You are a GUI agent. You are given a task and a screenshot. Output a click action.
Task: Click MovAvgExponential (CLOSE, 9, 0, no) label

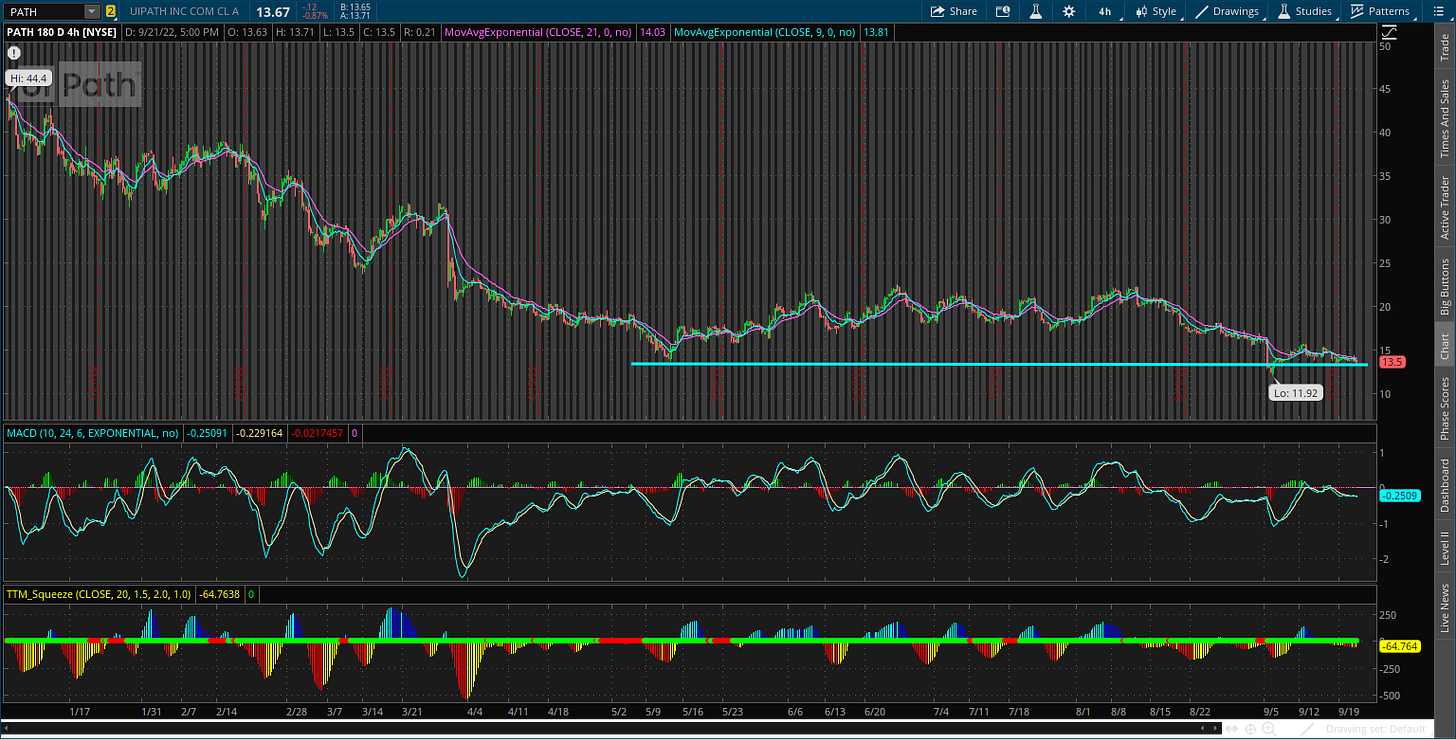point(765,32)
